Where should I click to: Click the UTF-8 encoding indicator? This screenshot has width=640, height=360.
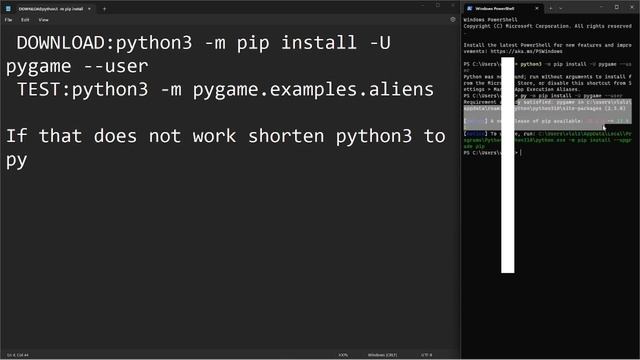point(427,355)
